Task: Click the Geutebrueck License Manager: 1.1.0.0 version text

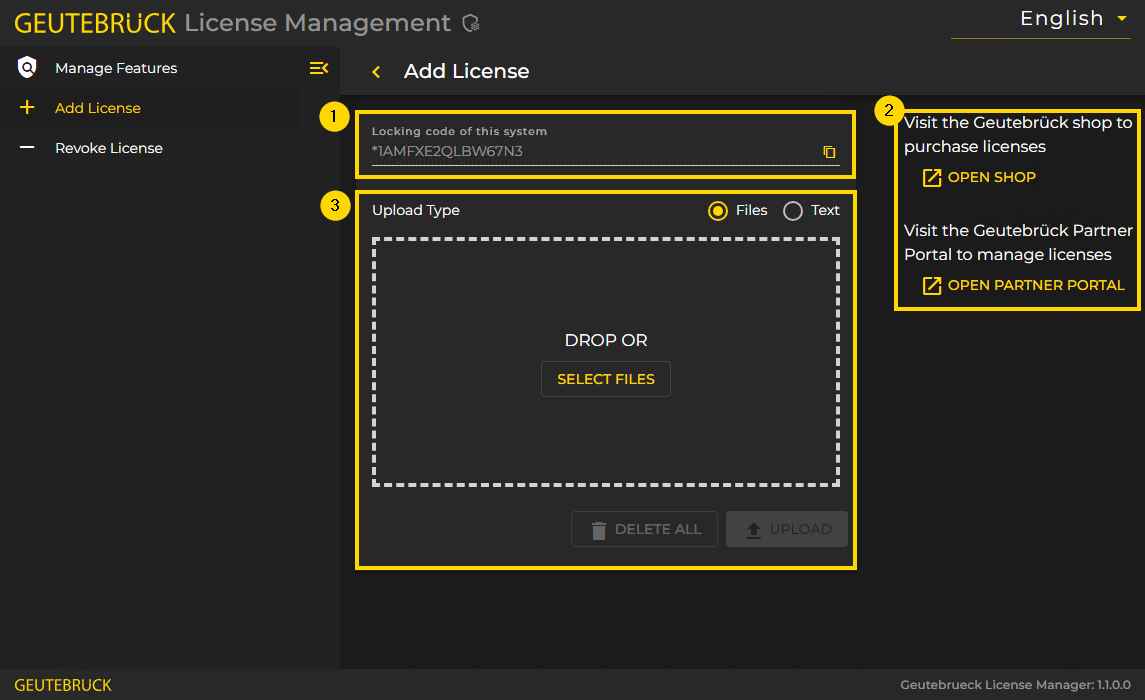Action: pos(1015,685)
